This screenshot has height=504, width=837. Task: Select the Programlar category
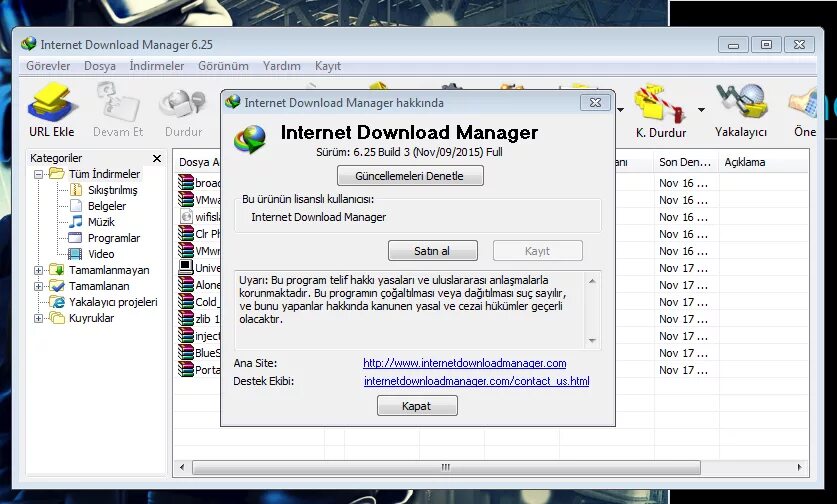[114, 238]
